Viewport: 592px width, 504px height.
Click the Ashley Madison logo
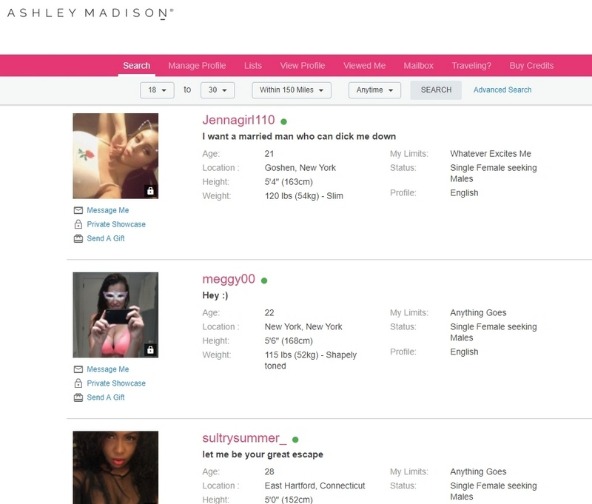point(90,13)
